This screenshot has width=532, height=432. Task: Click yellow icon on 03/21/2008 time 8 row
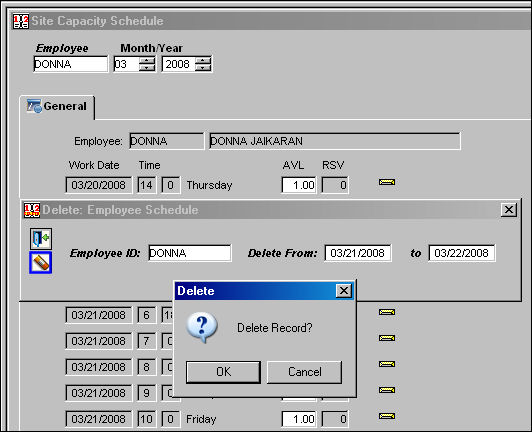click(x=387, y=364)
